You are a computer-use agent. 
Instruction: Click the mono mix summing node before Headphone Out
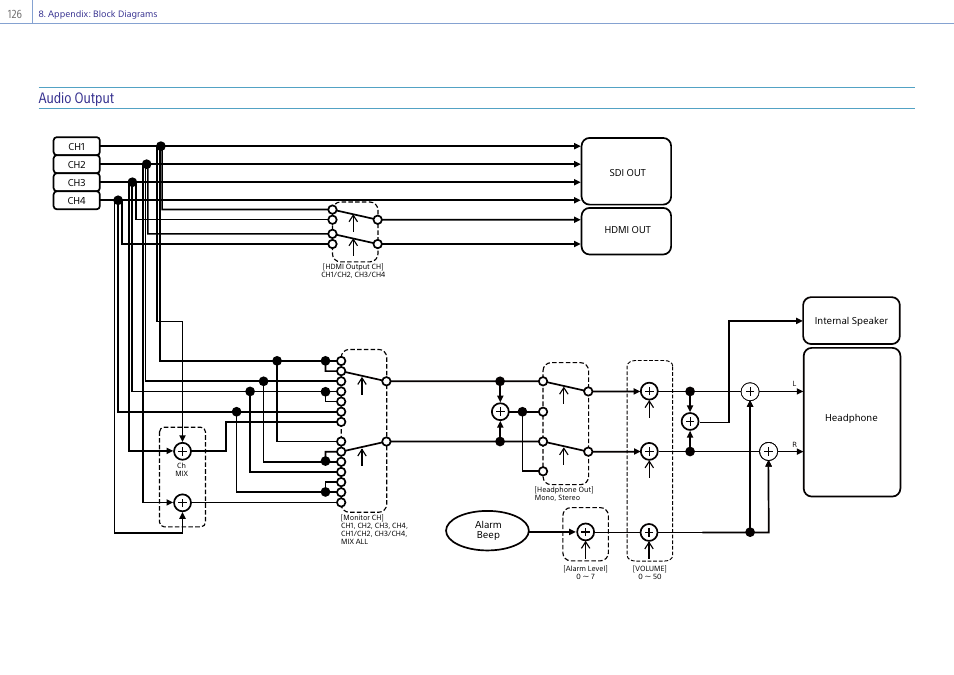pyautogui.click(x=500, y=411)
